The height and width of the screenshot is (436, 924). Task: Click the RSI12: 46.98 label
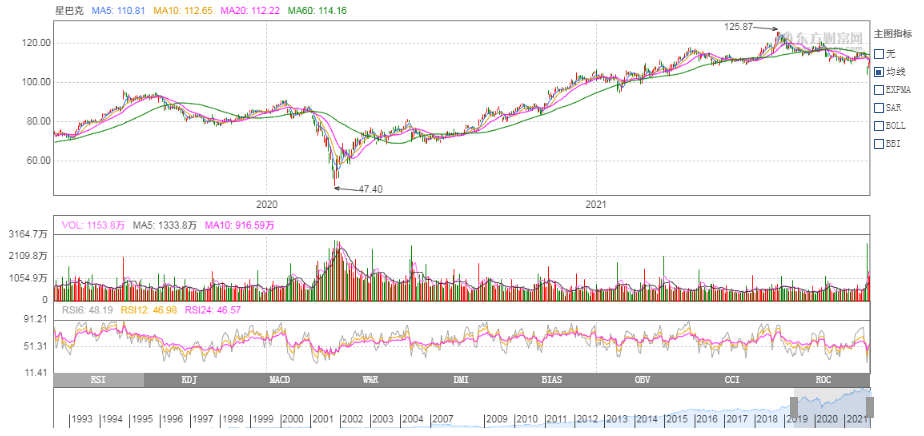click(x=151, y=310)
